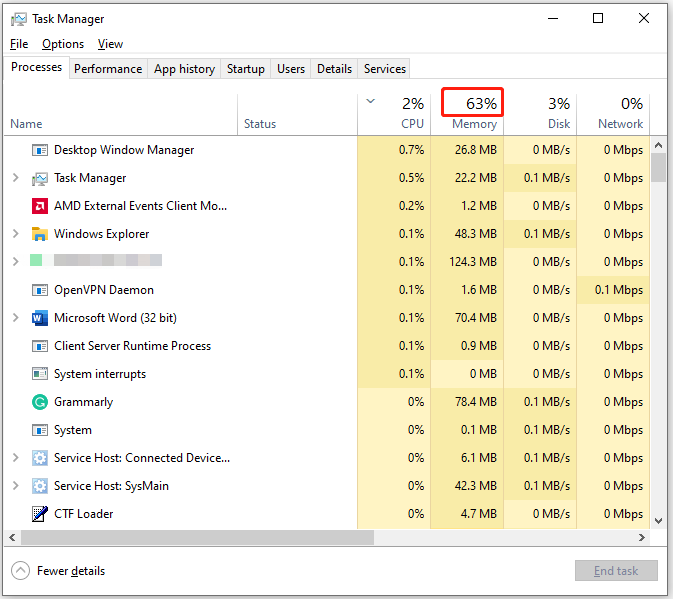Click the 48.3 MB memory cell
The height and width of the screenshot is (599, 673).
click(x=467, y=234)
